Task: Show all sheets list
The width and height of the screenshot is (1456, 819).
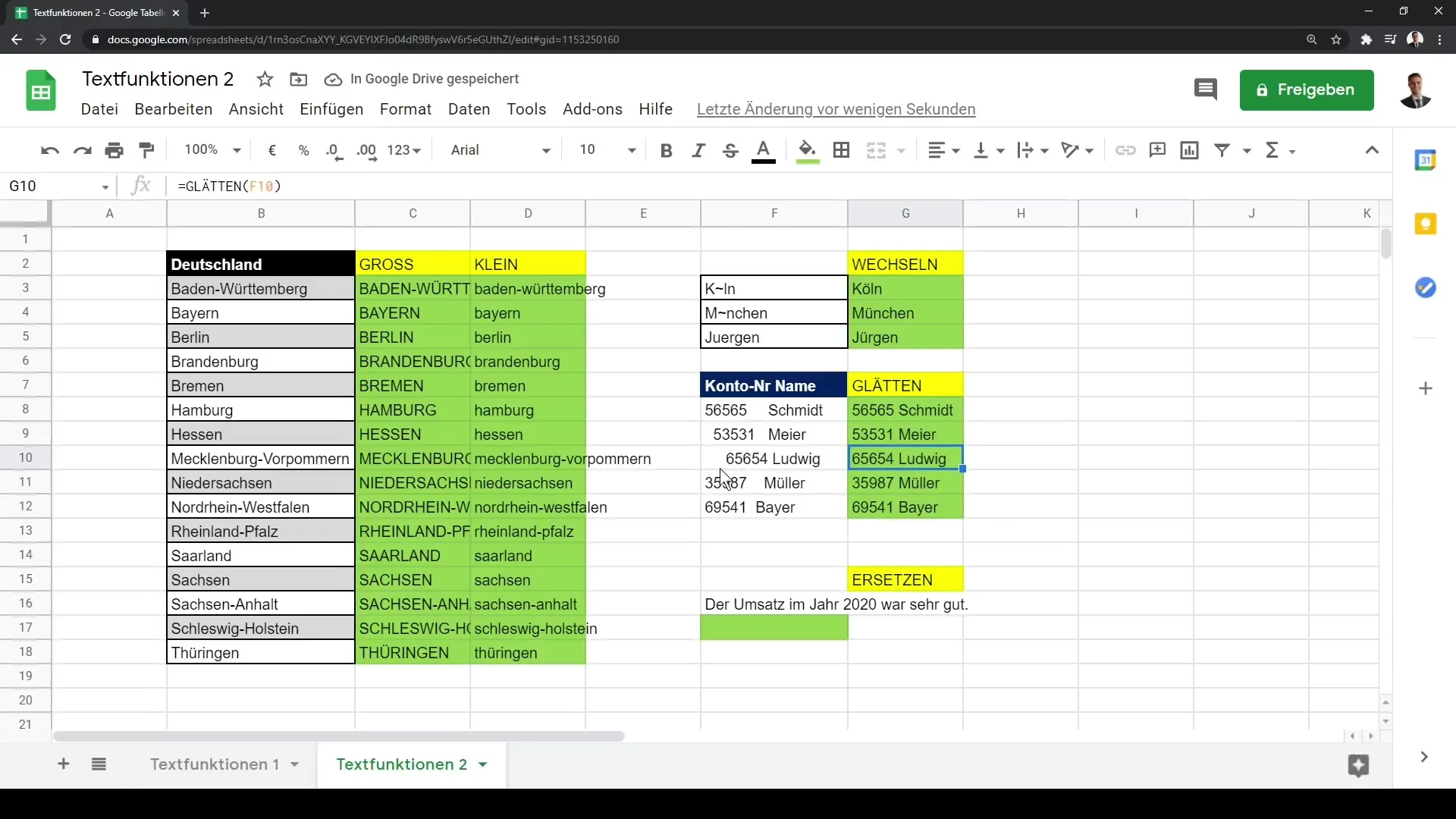Action: point(99,764)
